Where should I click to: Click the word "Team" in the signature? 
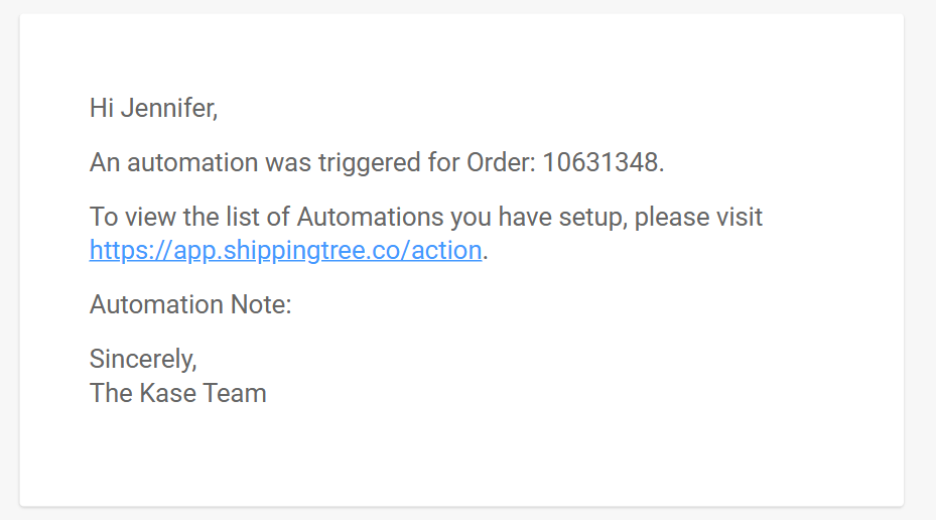pyautogui.click(x=239, y=392)
